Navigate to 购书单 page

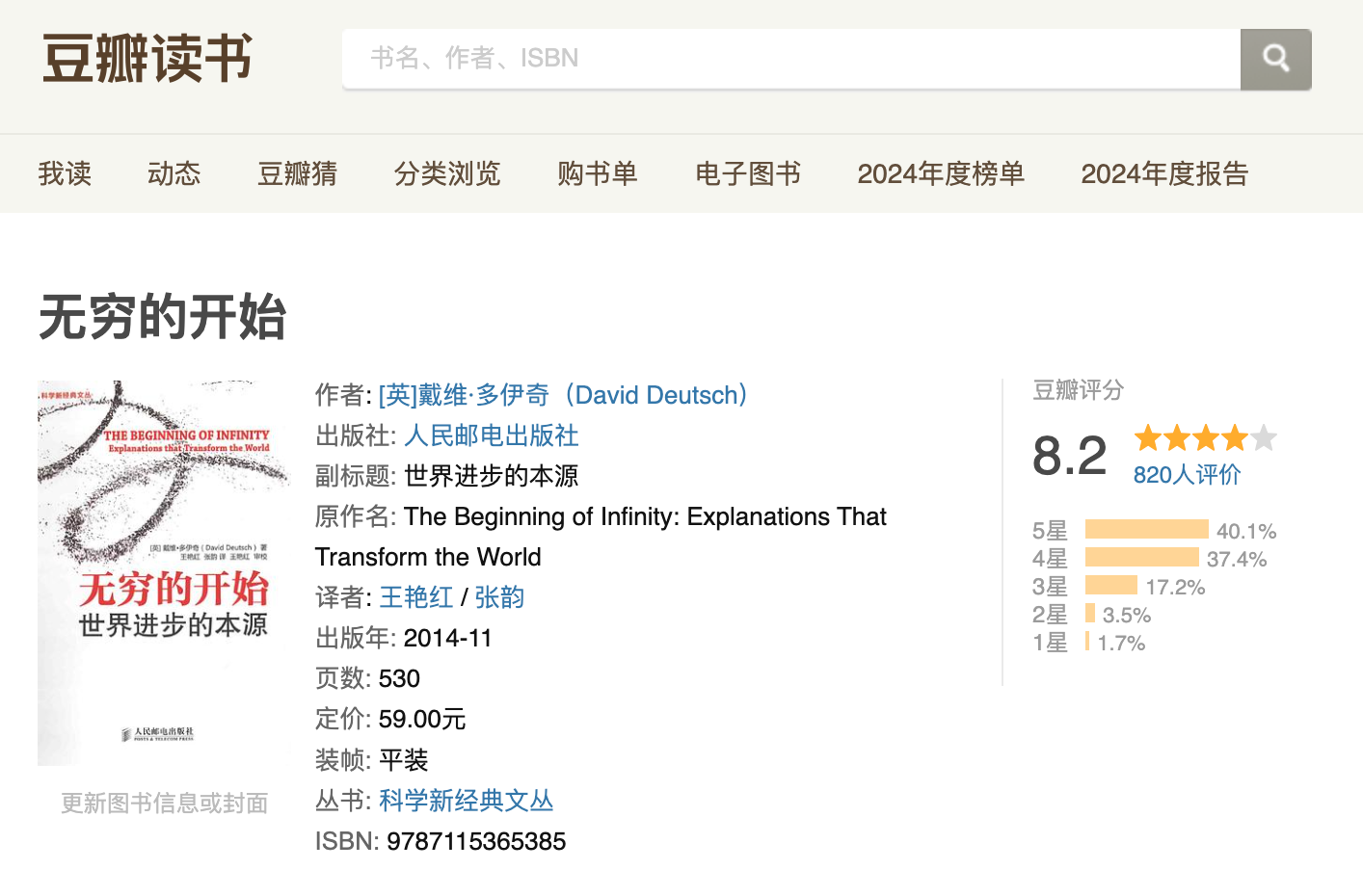tap(598, 173)
